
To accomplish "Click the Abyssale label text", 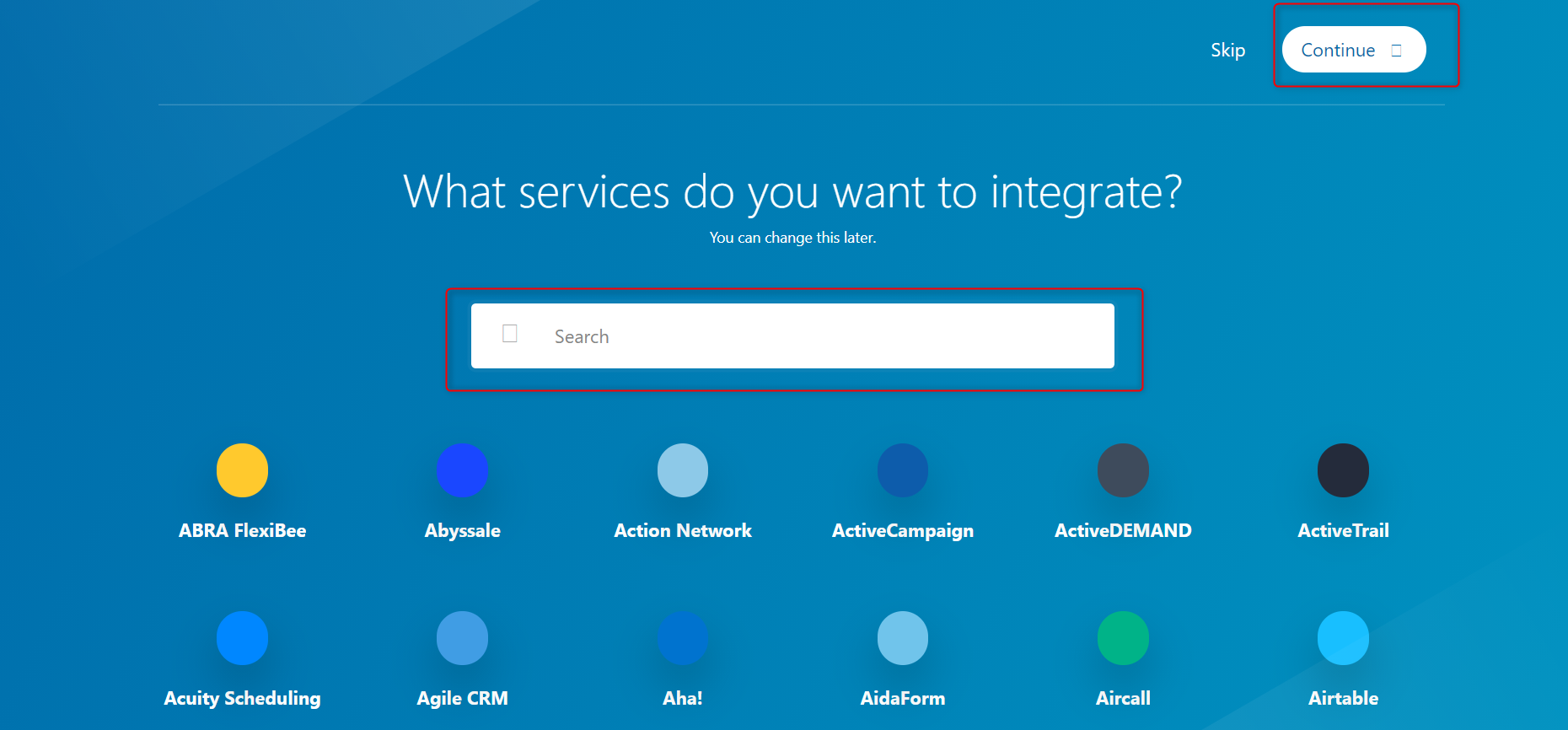I will tap(462, 531).
